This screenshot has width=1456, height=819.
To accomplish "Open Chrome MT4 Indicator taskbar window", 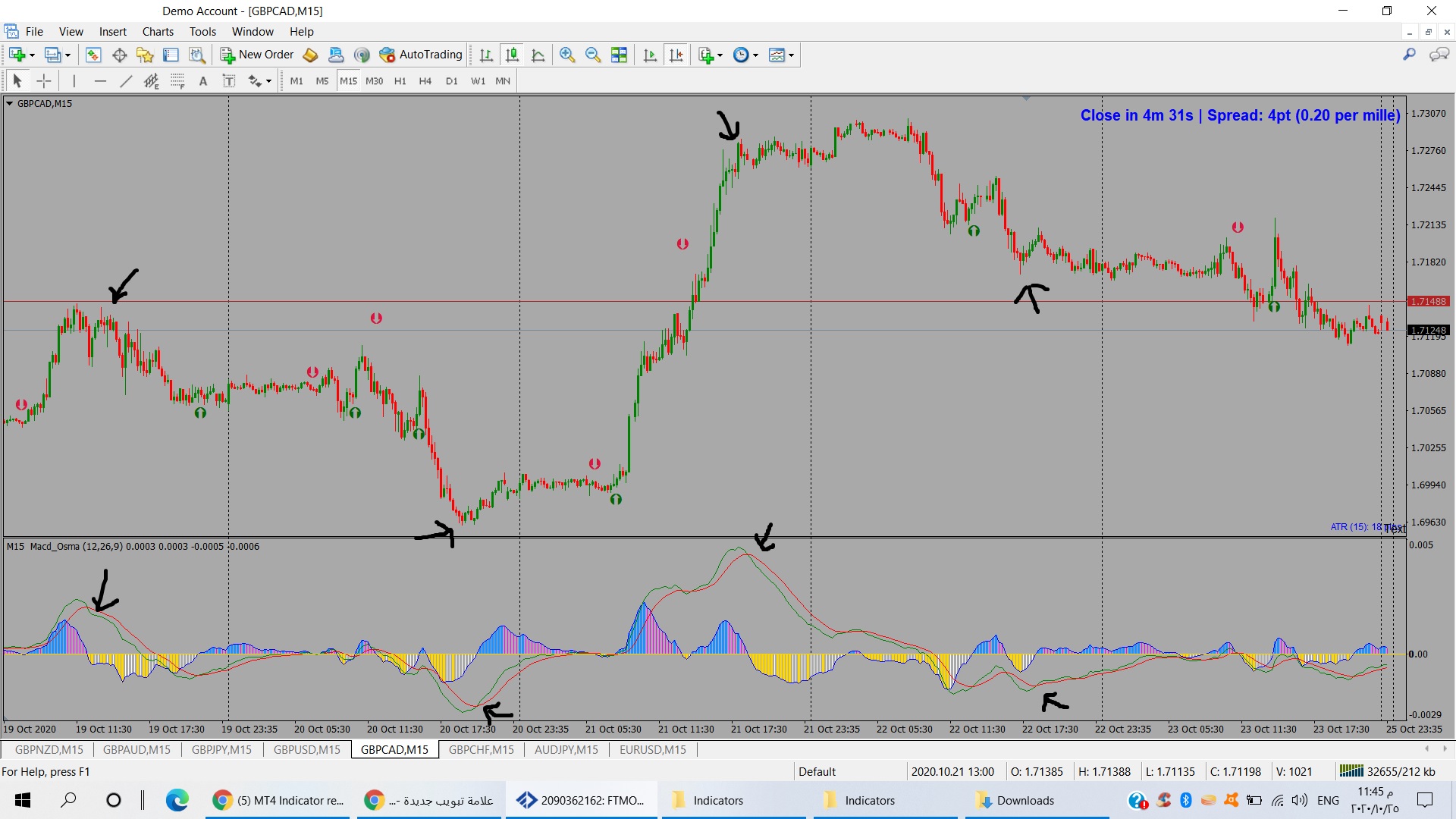I will click(278, 800).
